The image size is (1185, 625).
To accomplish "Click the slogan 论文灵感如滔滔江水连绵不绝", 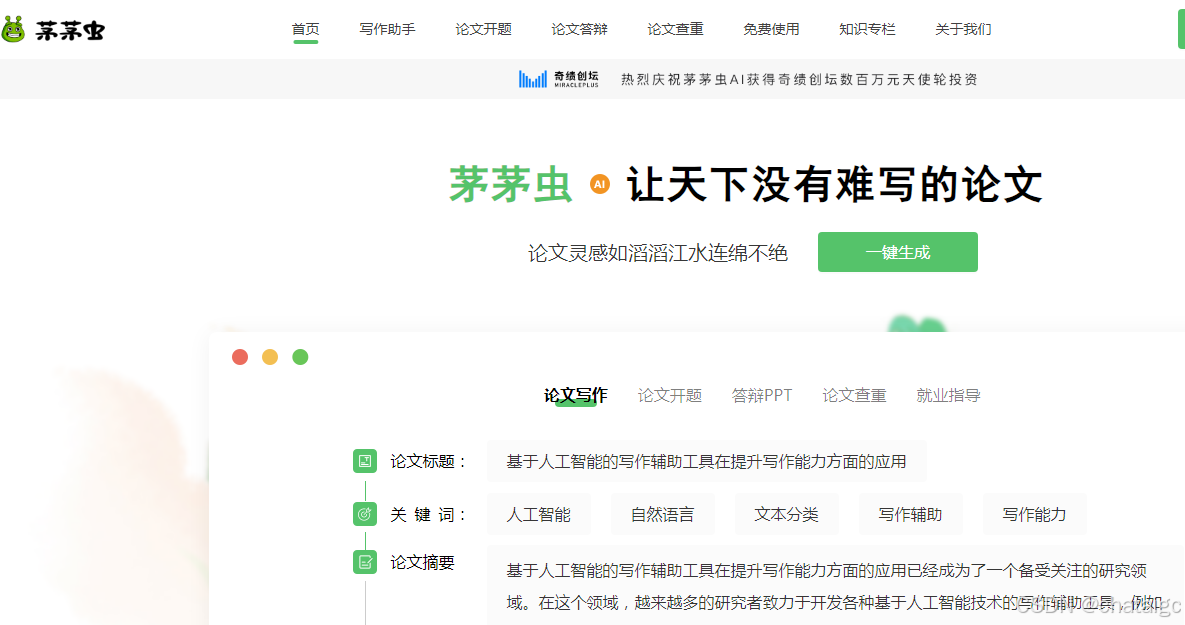I will 657,252.
